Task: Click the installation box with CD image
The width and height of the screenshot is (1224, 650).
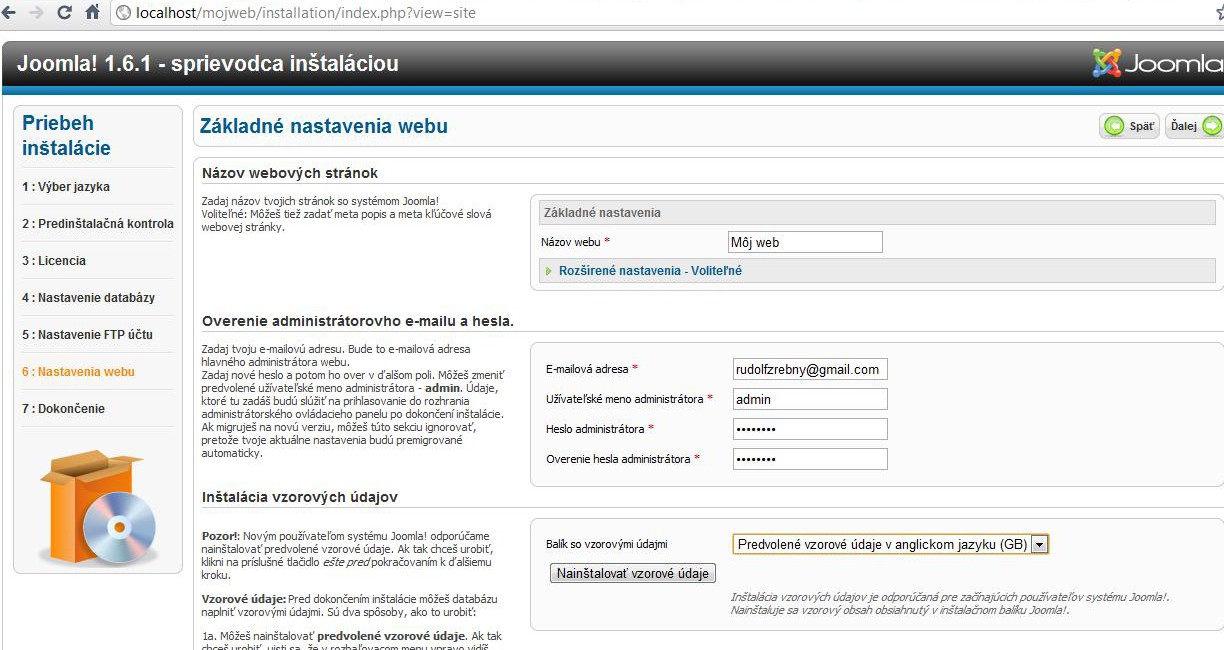Action: tap(98, 507)
